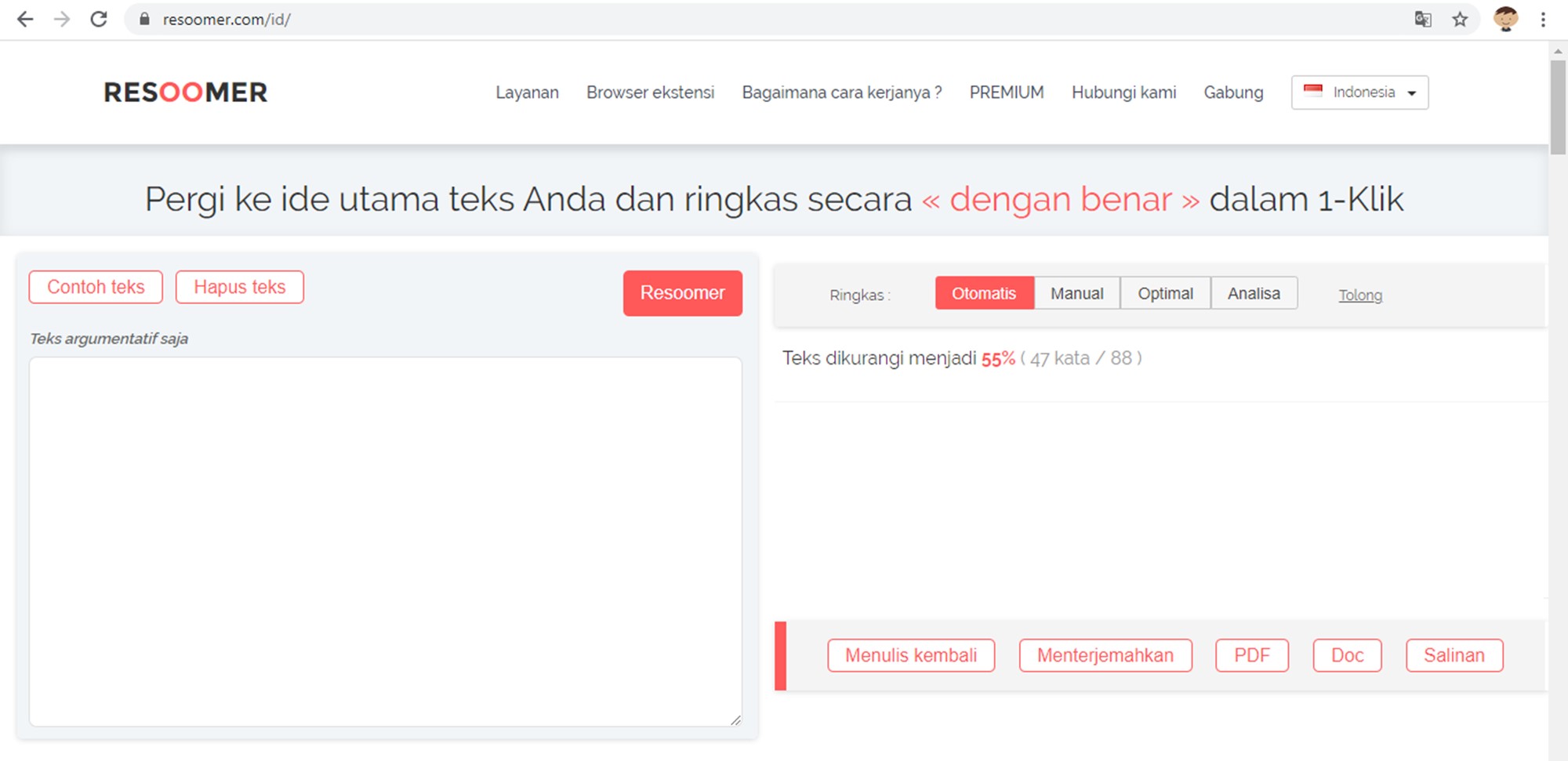Bookmark this page with the star icon
The image size is (1568, 761).
pos(1460,19)
